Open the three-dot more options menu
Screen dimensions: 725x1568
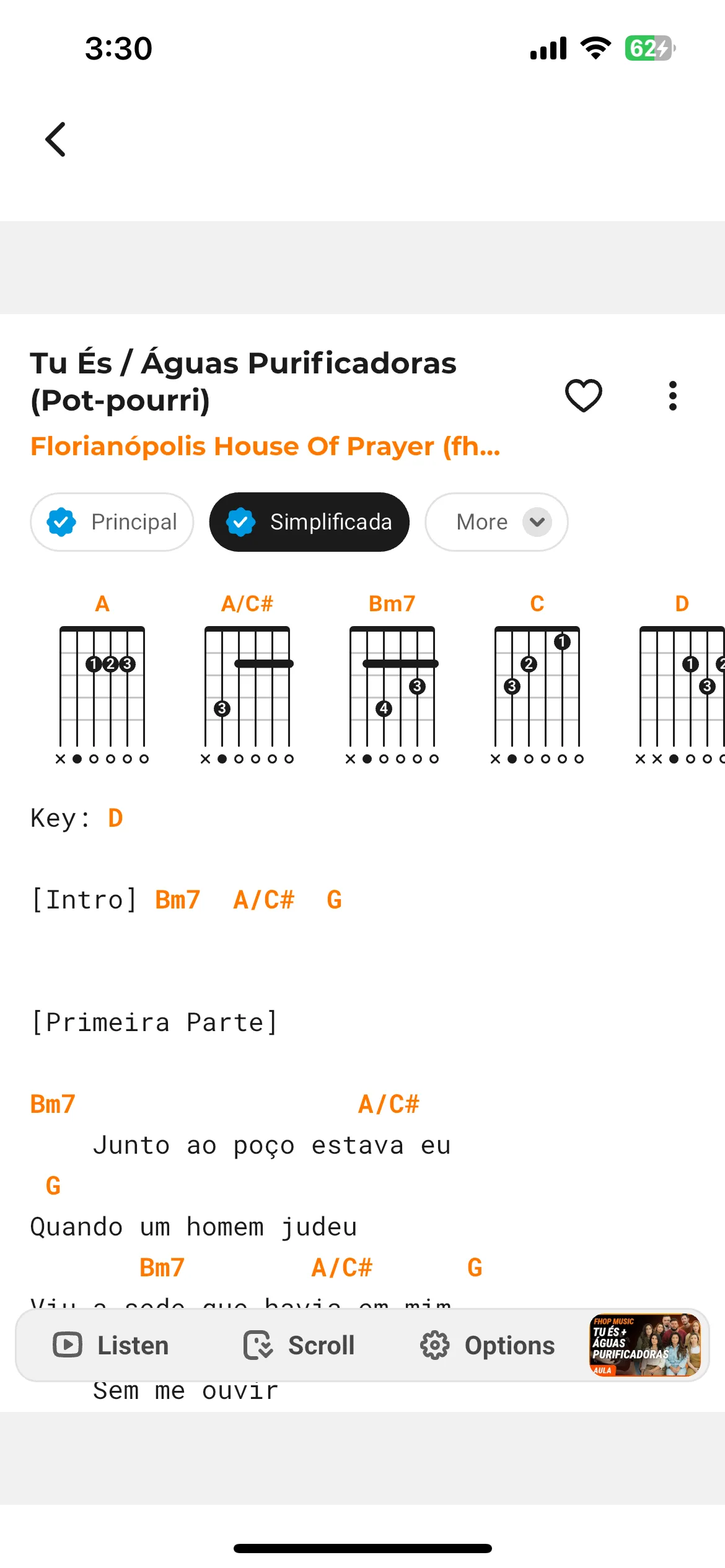(673, 395)
